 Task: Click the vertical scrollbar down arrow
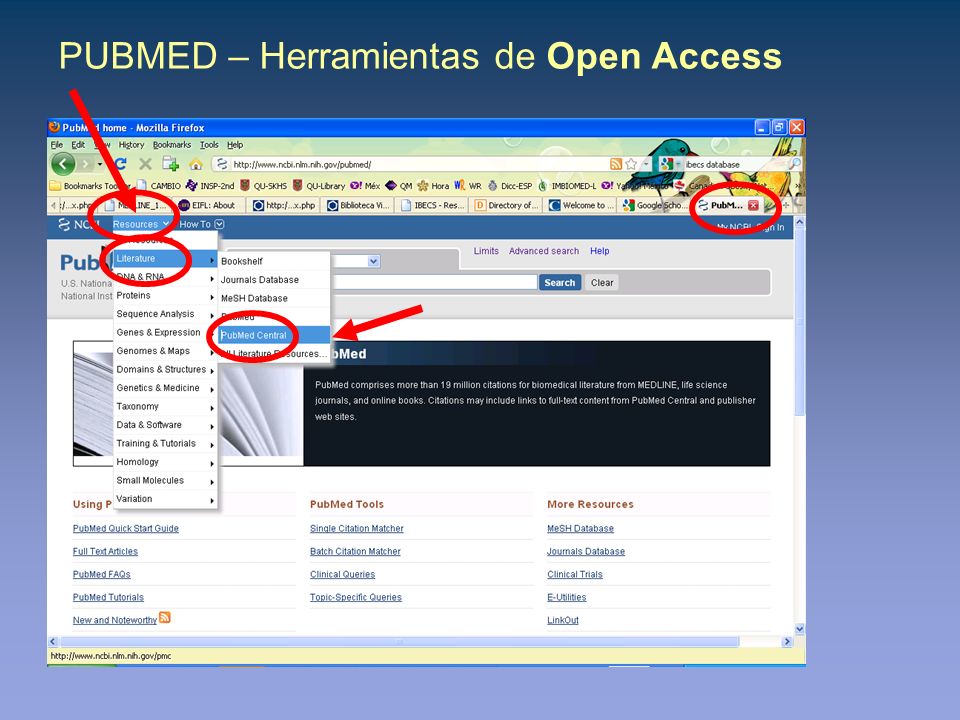tap(800, 629)
